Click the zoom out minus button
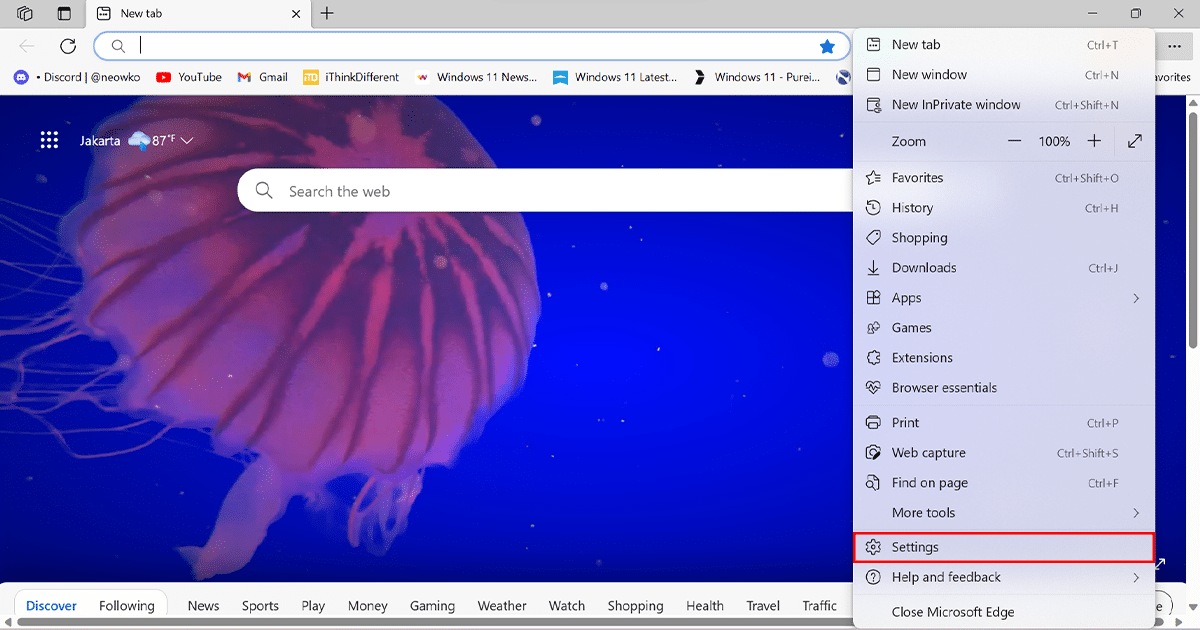The width and height of the screenshot is (1200, 630). [1015, 142]
